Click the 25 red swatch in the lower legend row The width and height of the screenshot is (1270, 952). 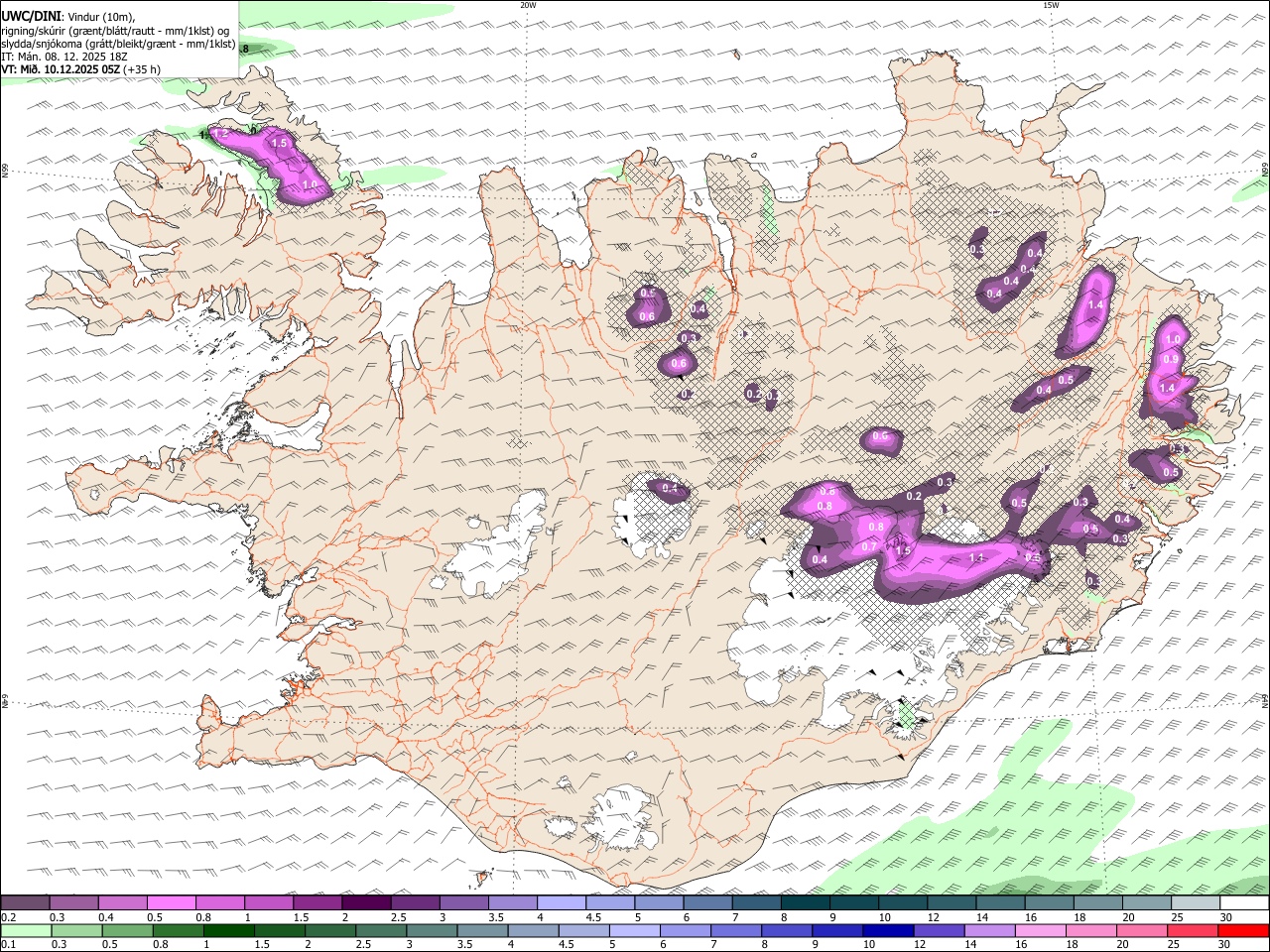(x=1193, y=930)
